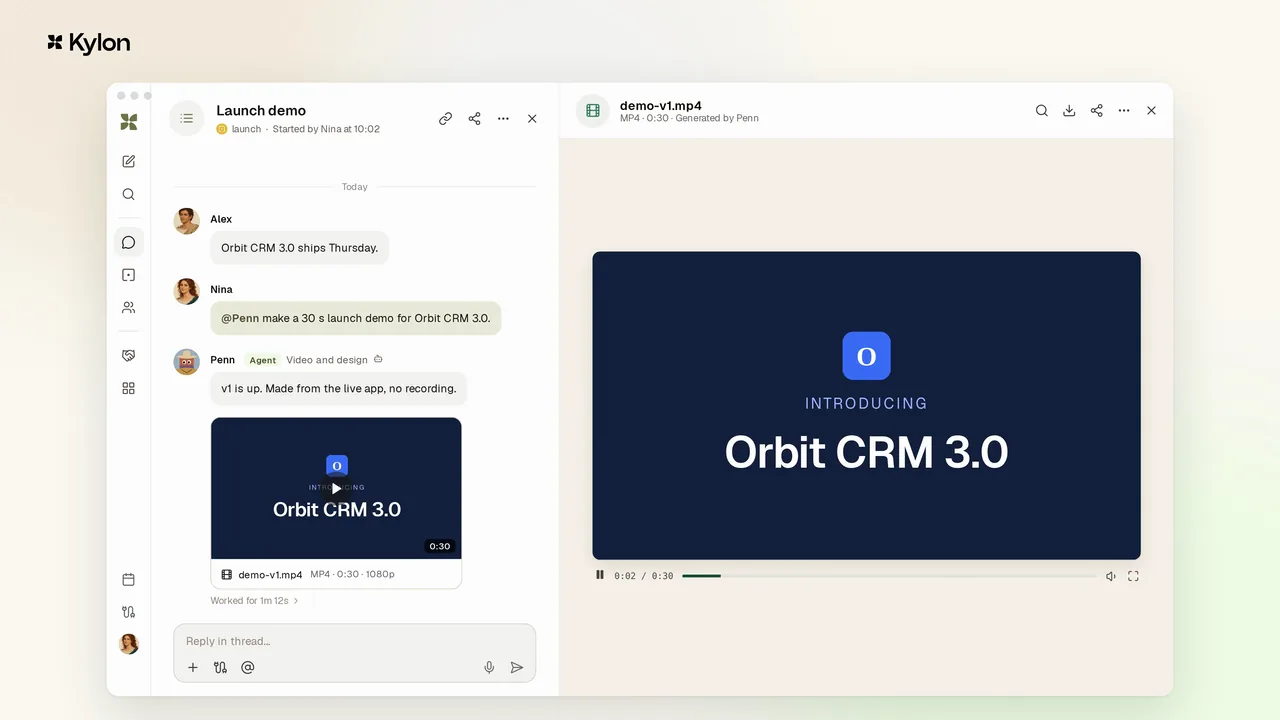1280x720 pixels.
Task: Click the Agent badge next to Penn
Action: coord(263,360)
